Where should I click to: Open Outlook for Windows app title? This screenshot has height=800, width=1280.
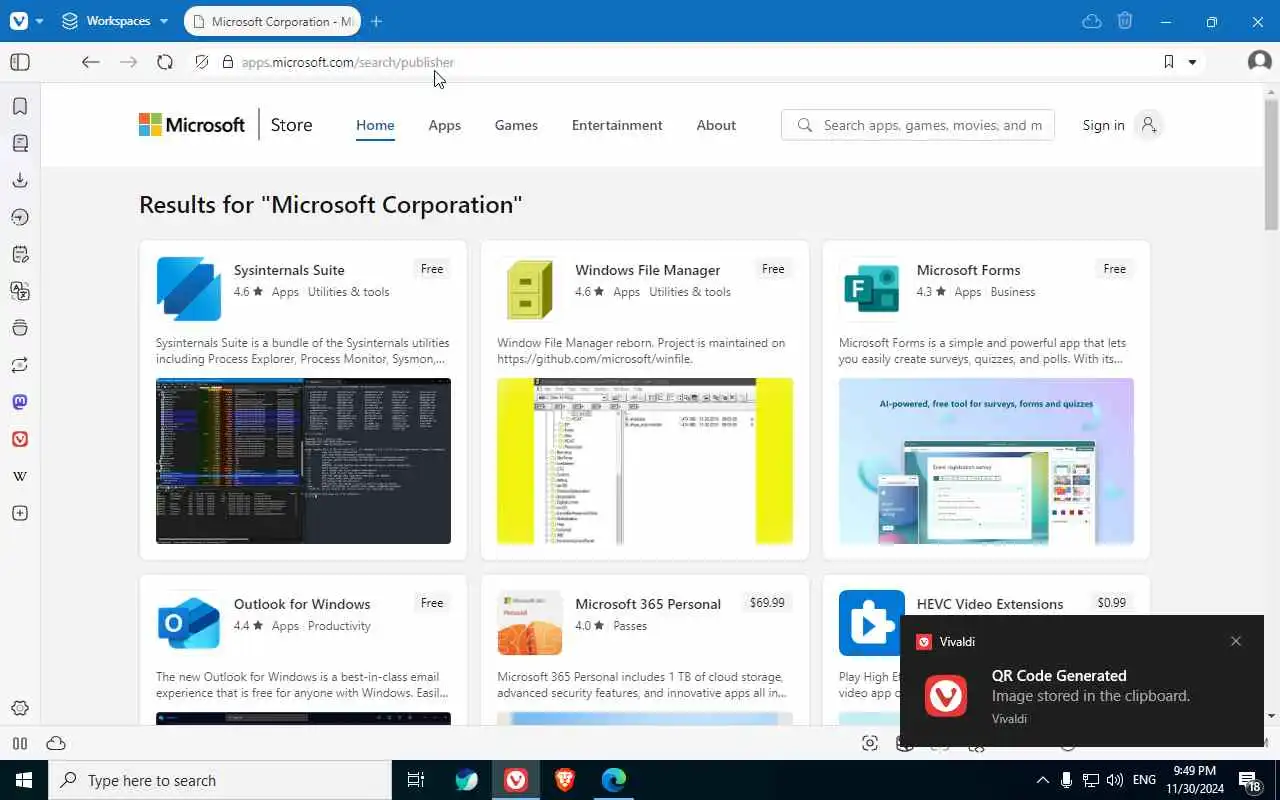[x=302, y=604]
